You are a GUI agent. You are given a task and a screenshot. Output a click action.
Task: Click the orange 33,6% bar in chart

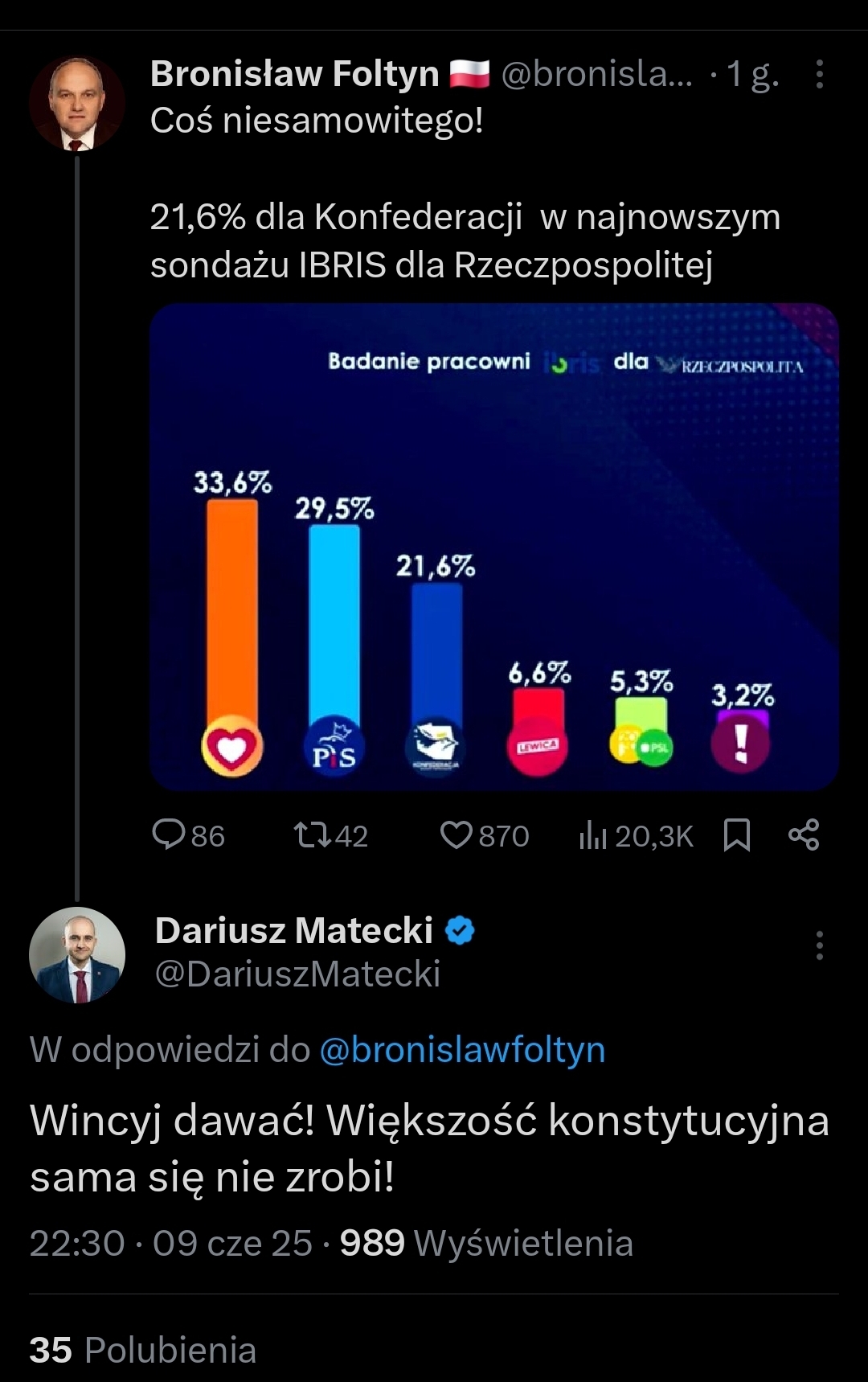point(232,611)
